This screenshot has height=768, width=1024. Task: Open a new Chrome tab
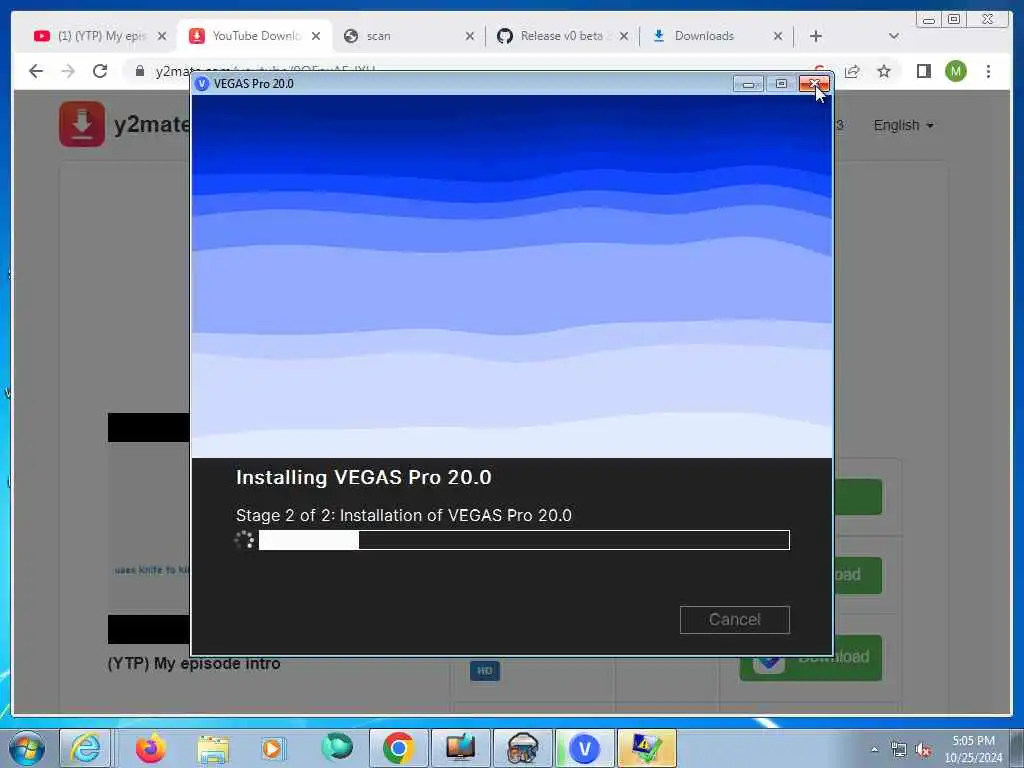click(816, 36)
